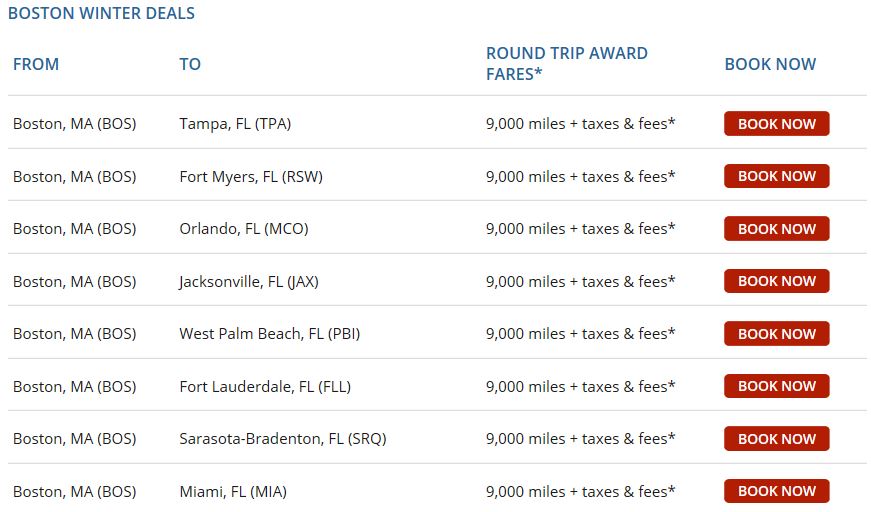Click the Orlando, FL (MCO) destination cell
The image size is (871, 512).
tap(244, 229)
